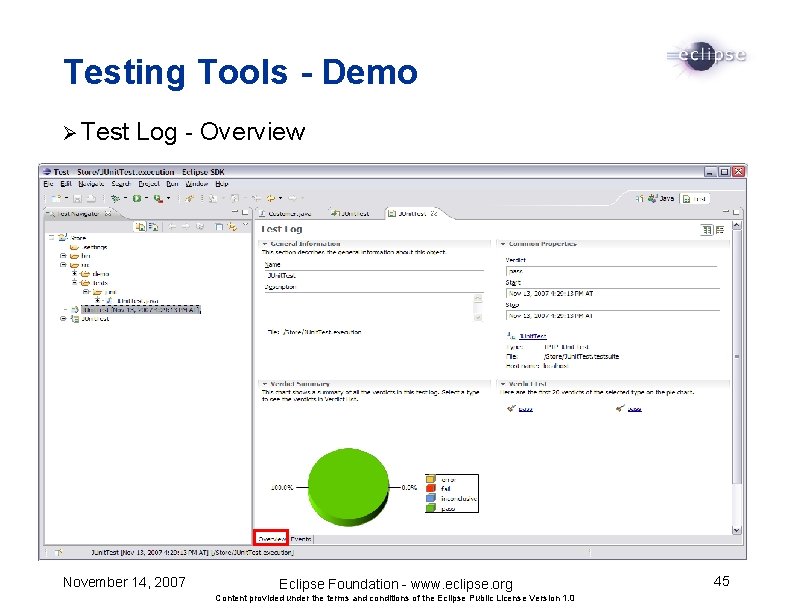Image resolution: width=792 pixels, height=612 pixels.
Task: Click the New wizard toolbar icon
Action: 57,198
